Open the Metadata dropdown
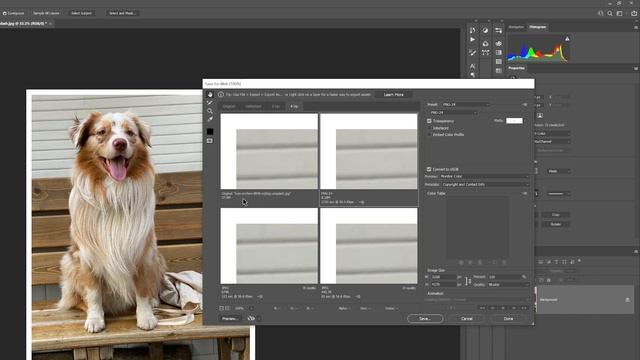This screenshot has height=360, width=640. (485, 184)
